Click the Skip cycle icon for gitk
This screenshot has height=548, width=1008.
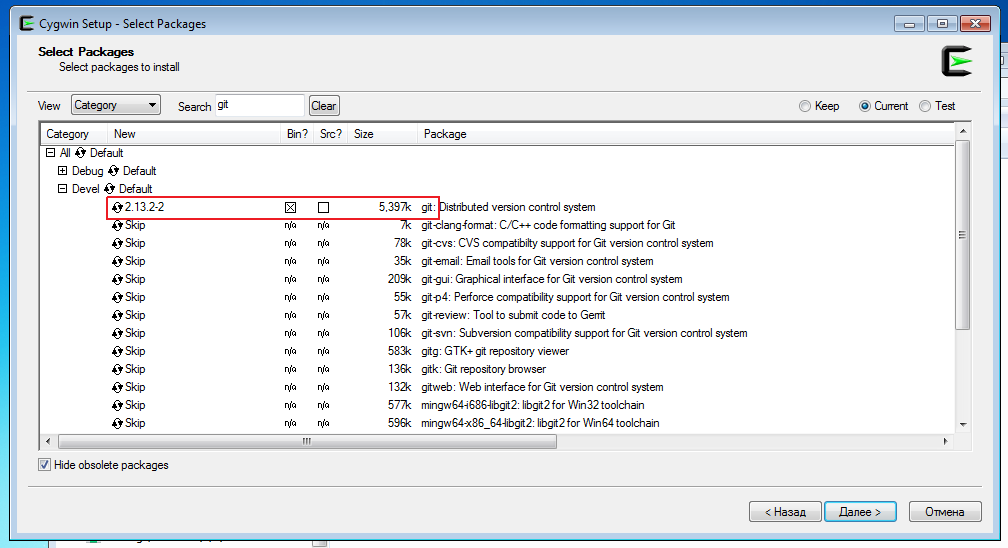[117, 369]
